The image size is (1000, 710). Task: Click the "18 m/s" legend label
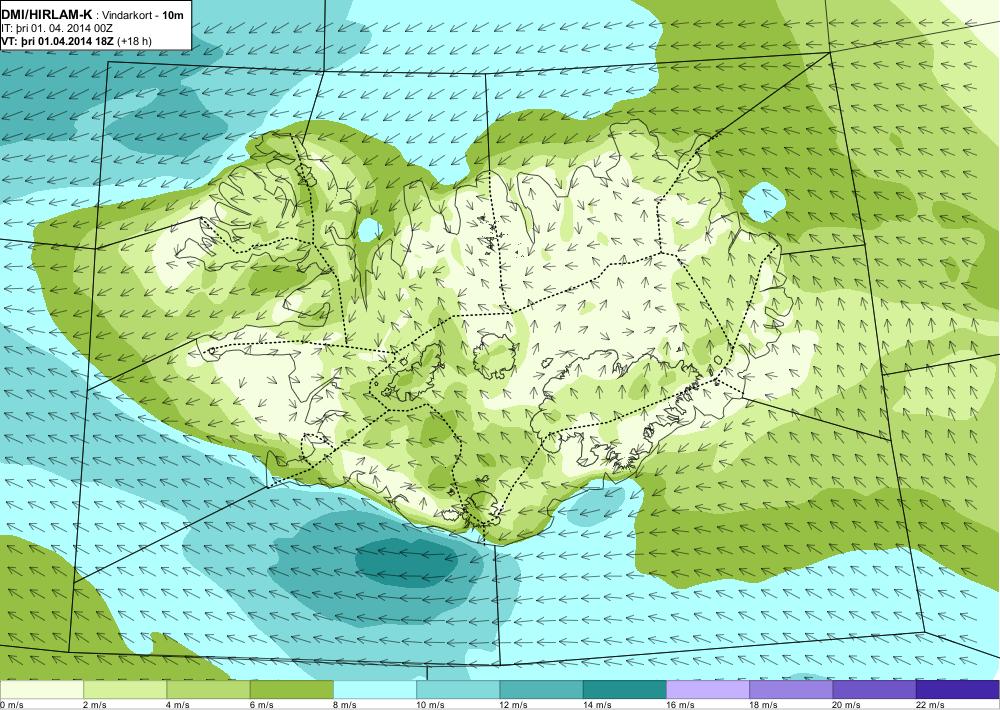pyautogui.click(x=763, y=705)
